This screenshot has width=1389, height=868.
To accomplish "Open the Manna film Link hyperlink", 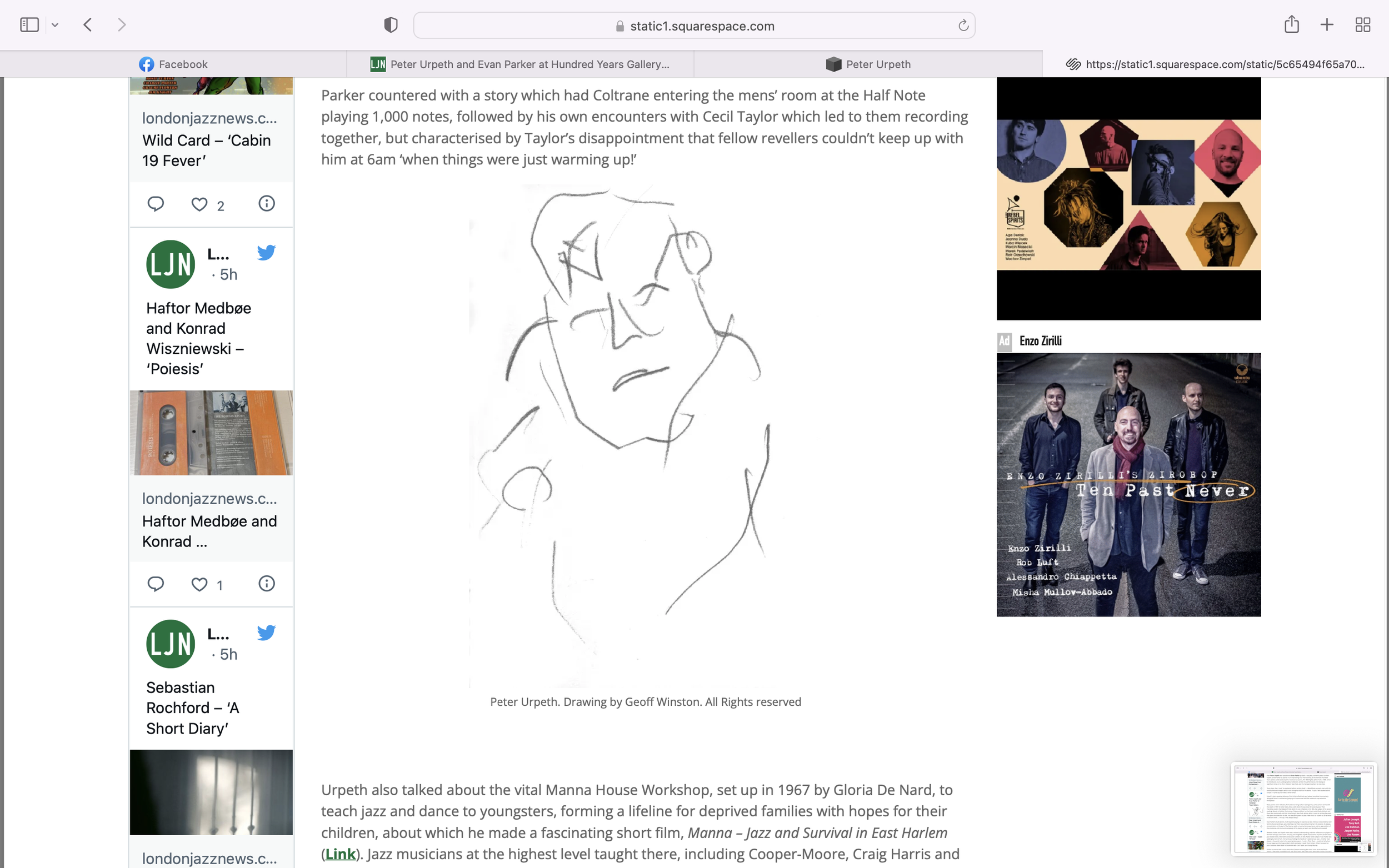I will pyautogui.click(x=340, y=854).
